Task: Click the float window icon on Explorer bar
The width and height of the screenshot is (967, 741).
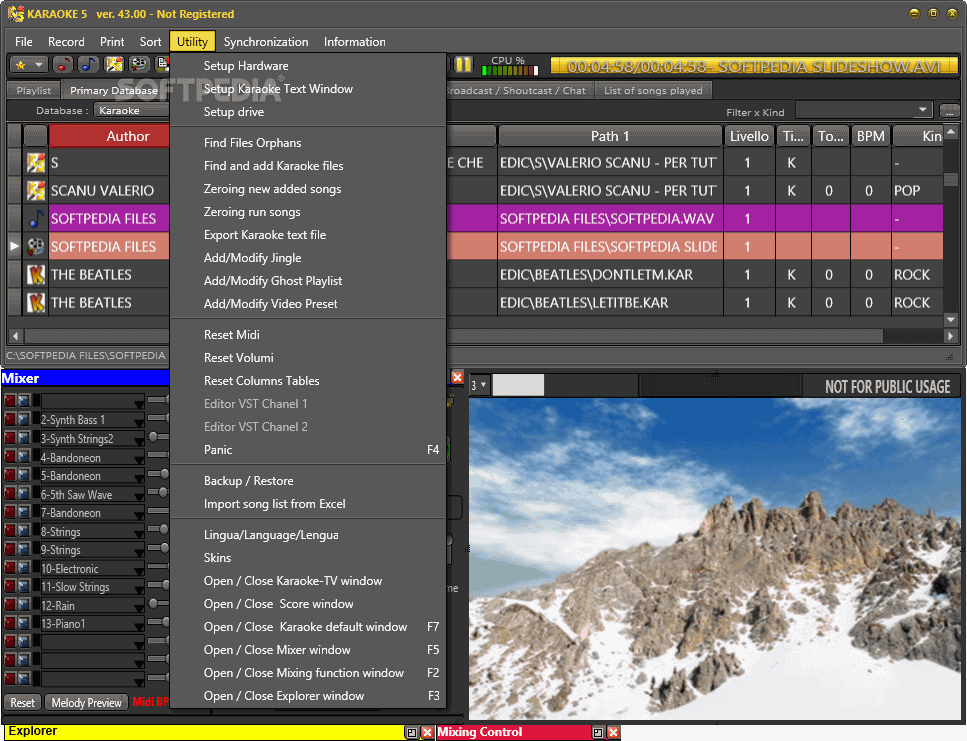Action: (x=412, y=732)
